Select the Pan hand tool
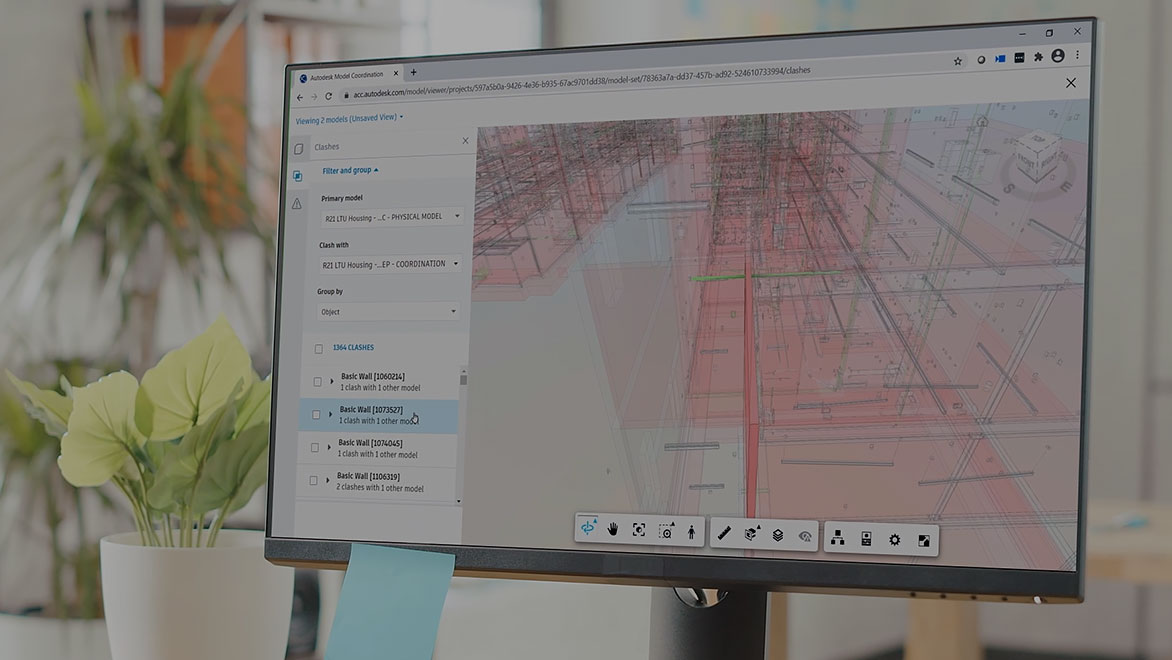 613,529
